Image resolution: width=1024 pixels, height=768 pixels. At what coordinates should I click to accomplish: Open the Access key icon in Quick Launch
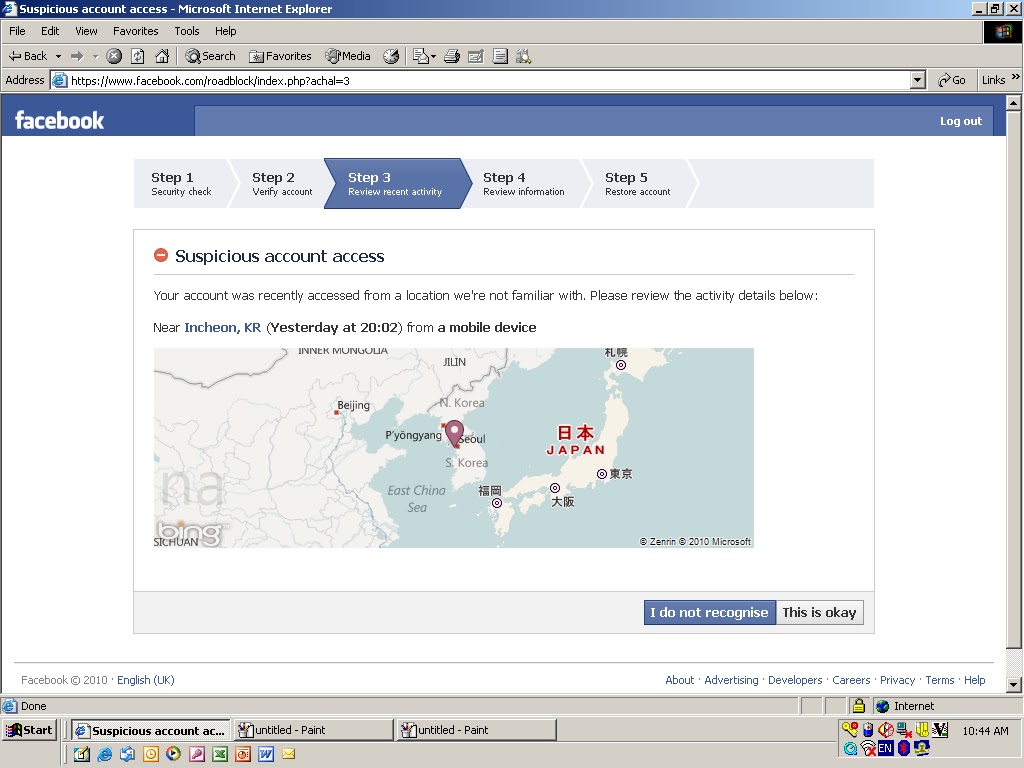197,754
